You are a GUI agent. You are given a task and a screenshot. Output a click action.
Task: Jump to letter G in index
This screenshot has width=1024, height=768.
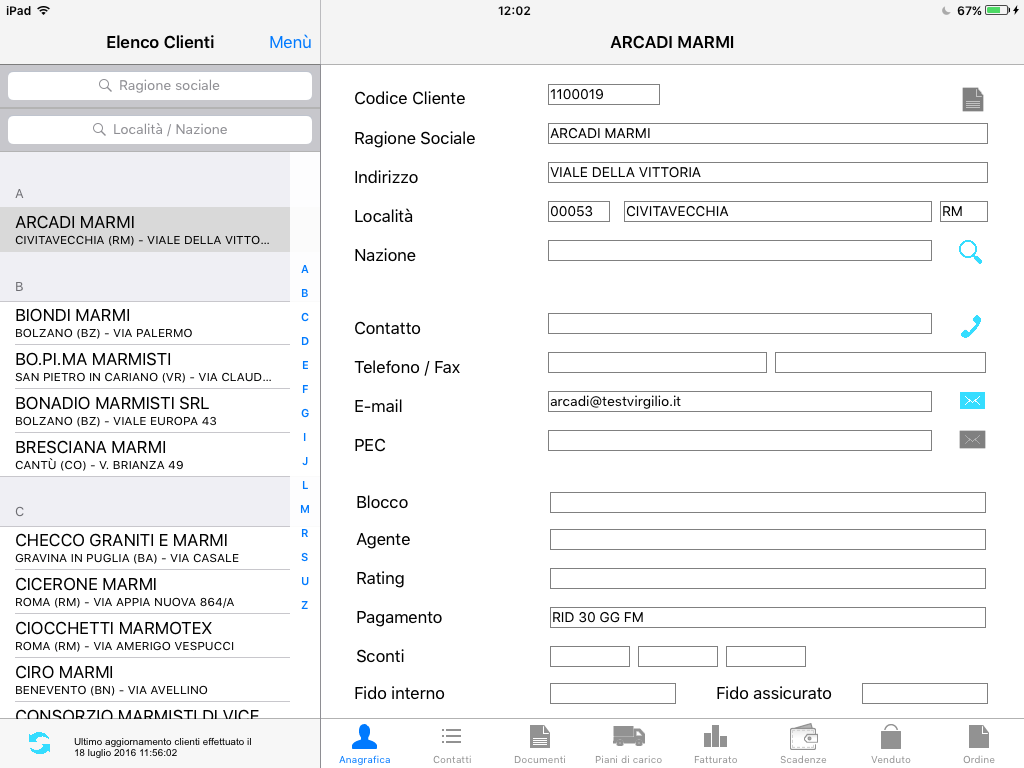[304, 413]
